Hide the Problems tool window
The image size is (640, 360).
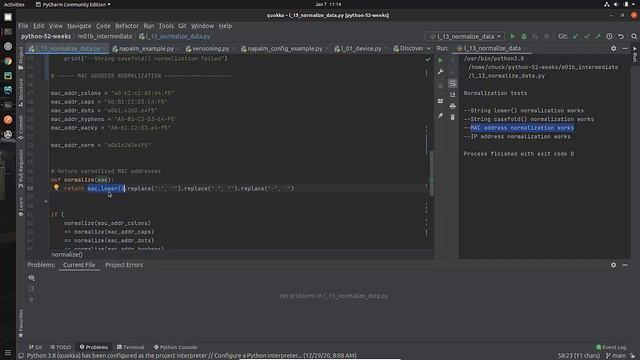pos(625,265)
